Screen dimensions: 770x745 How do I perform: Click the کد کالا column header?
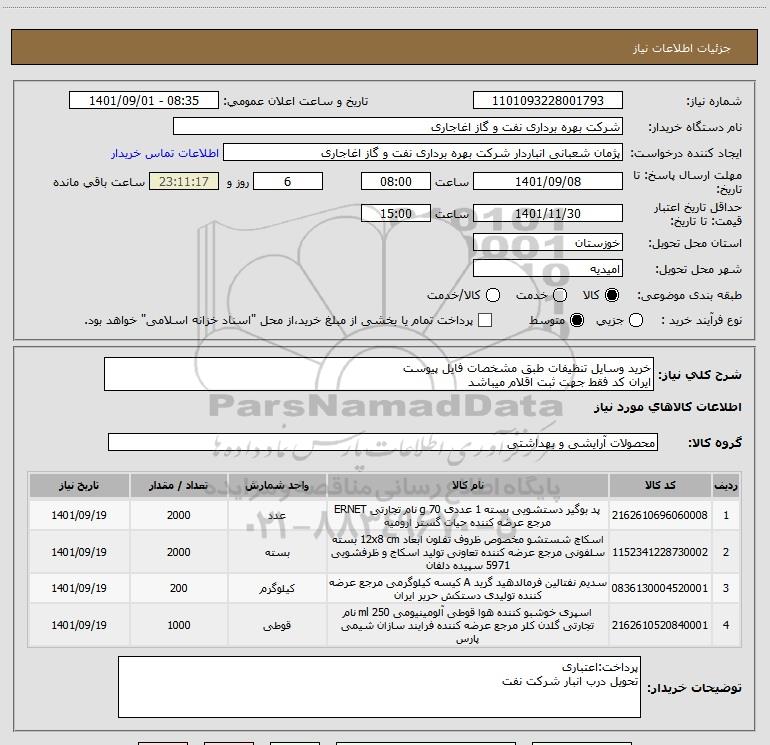[660, 486]
